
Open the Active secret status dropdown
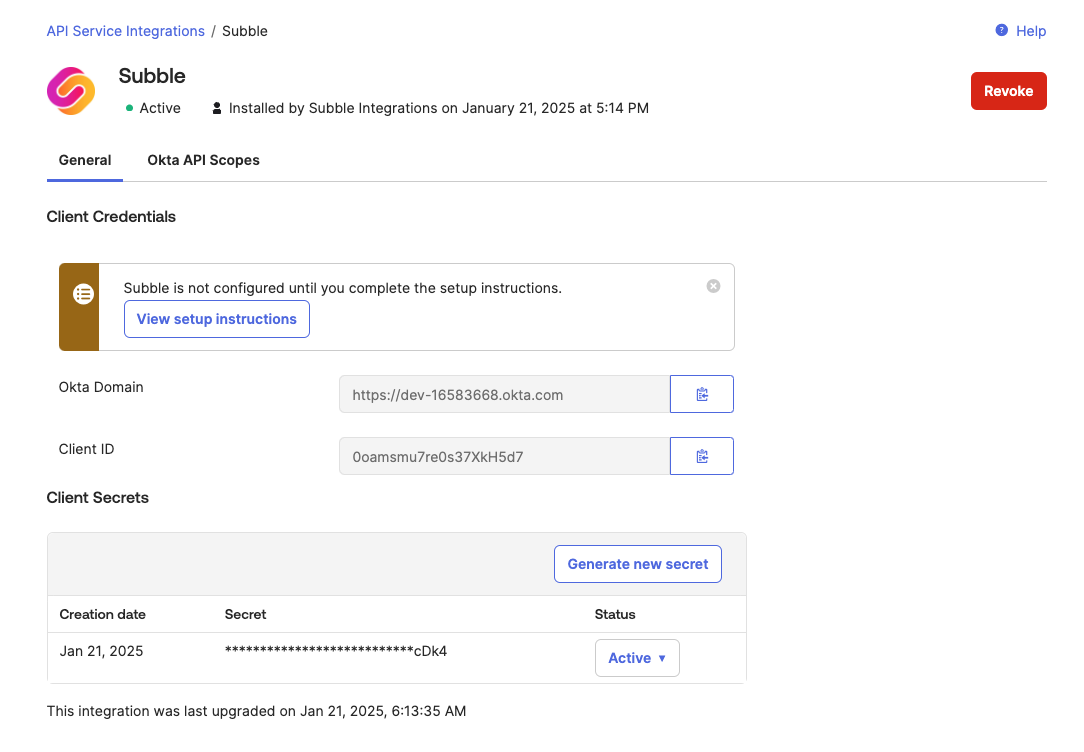[637, 658]
